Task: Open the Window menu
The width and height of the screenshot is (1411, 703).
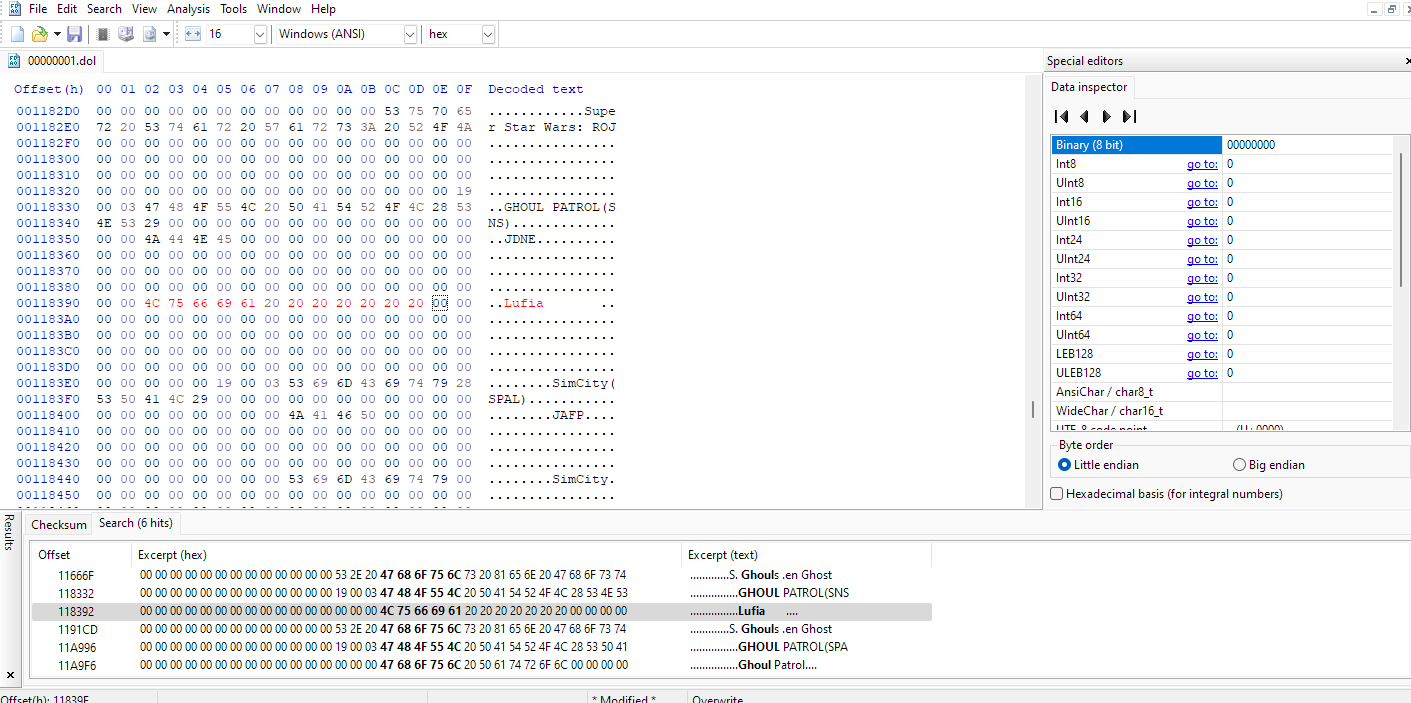Action: 279,8
